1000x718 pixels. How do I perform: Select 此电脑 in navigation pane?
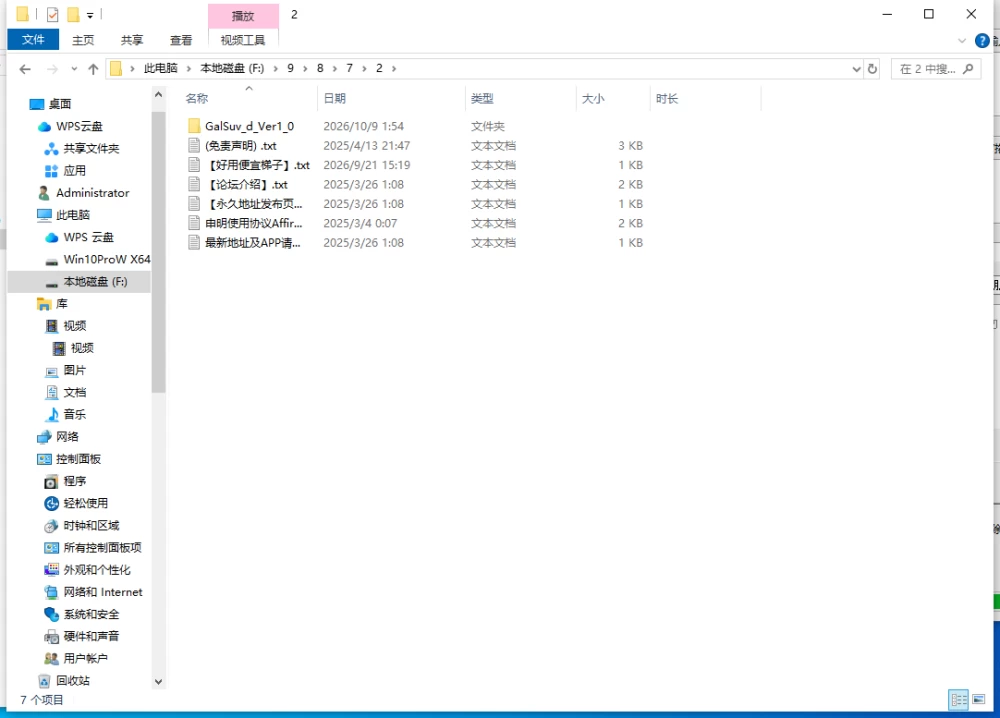(73, 215)
